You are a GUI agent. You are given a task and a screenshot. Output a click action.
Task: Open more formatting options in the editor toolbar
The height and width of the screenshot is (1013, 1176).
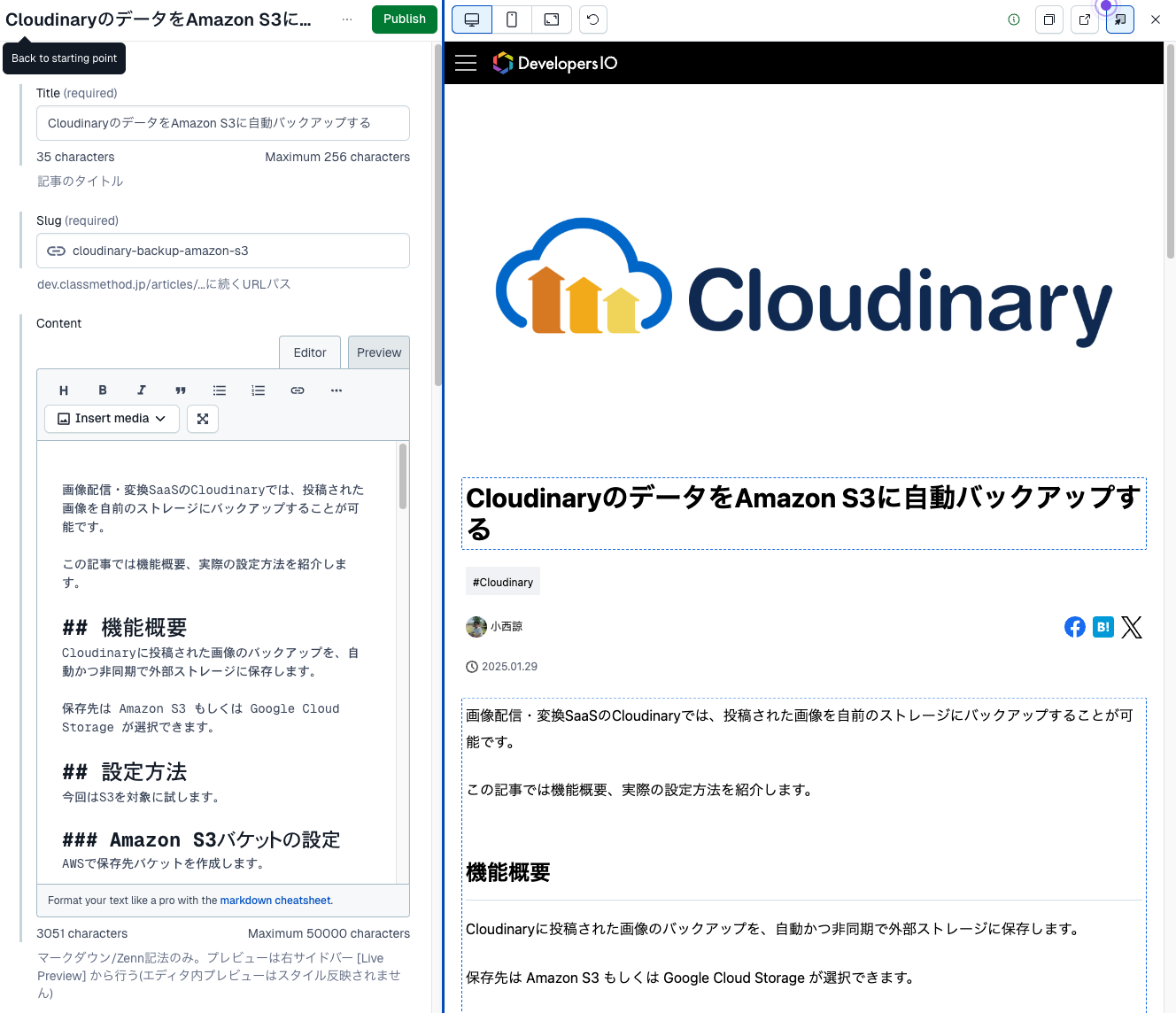click(337, 391)
